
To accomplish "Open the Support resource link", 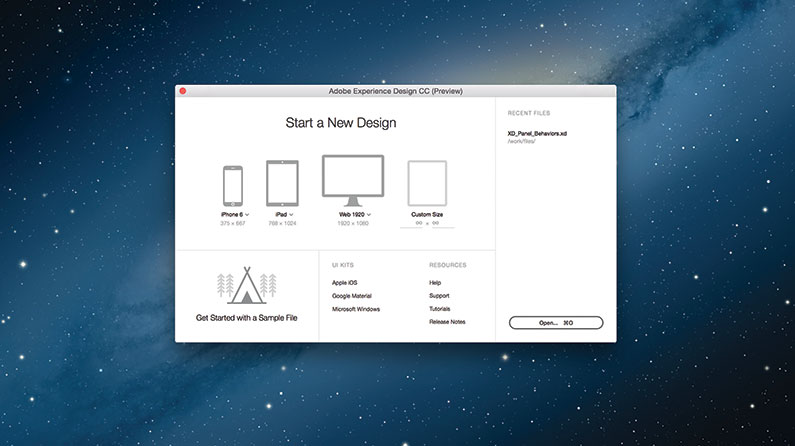I will pyautogui.click(x=439, y=296).
